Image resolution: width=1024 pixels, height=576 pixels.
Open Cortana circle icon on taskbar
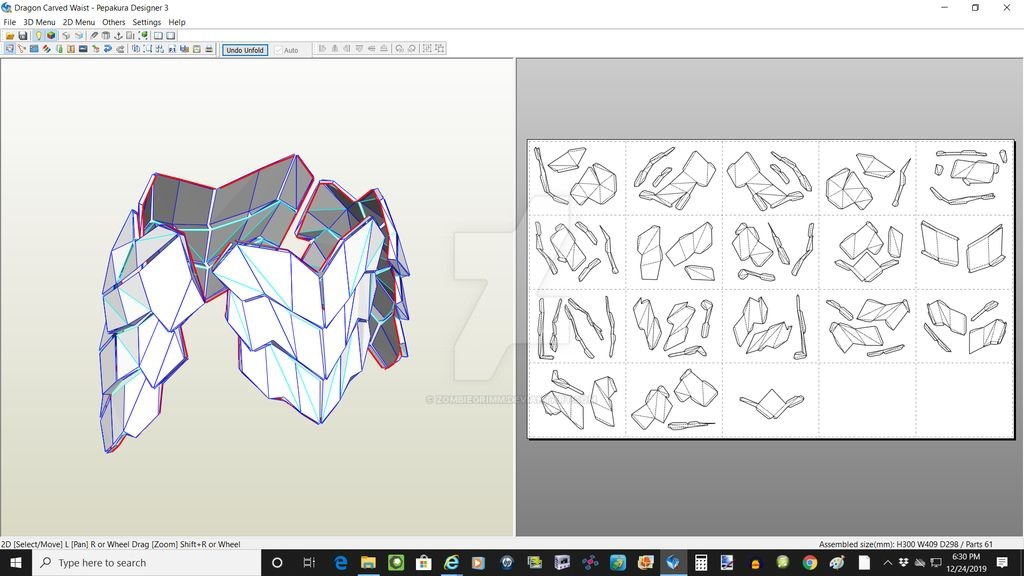pyautogui.click(x=277, y=562)
